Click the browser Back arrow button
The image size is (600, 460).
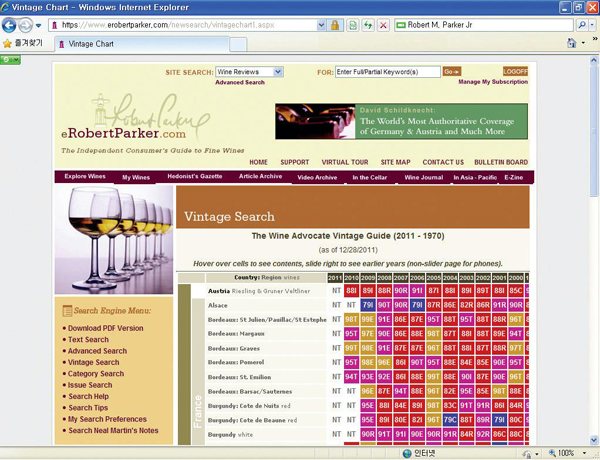click(9, 26)
